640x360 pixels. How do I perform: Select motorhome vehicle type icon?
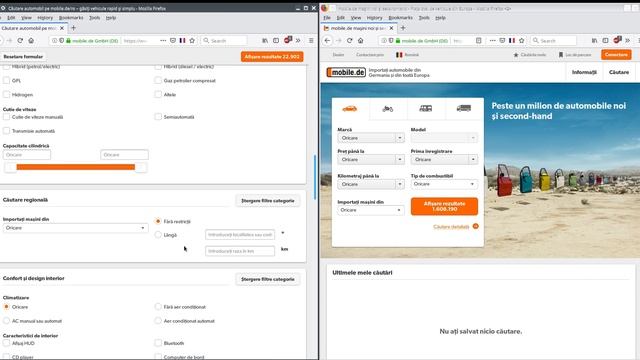click(425, 108)
